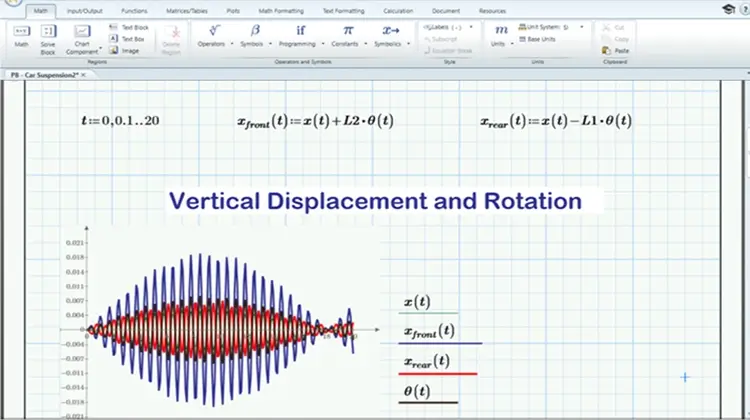Click the 0.021 y-axis tick label
This screenshot has width=750, height=420.
click(x=75, y=243)
